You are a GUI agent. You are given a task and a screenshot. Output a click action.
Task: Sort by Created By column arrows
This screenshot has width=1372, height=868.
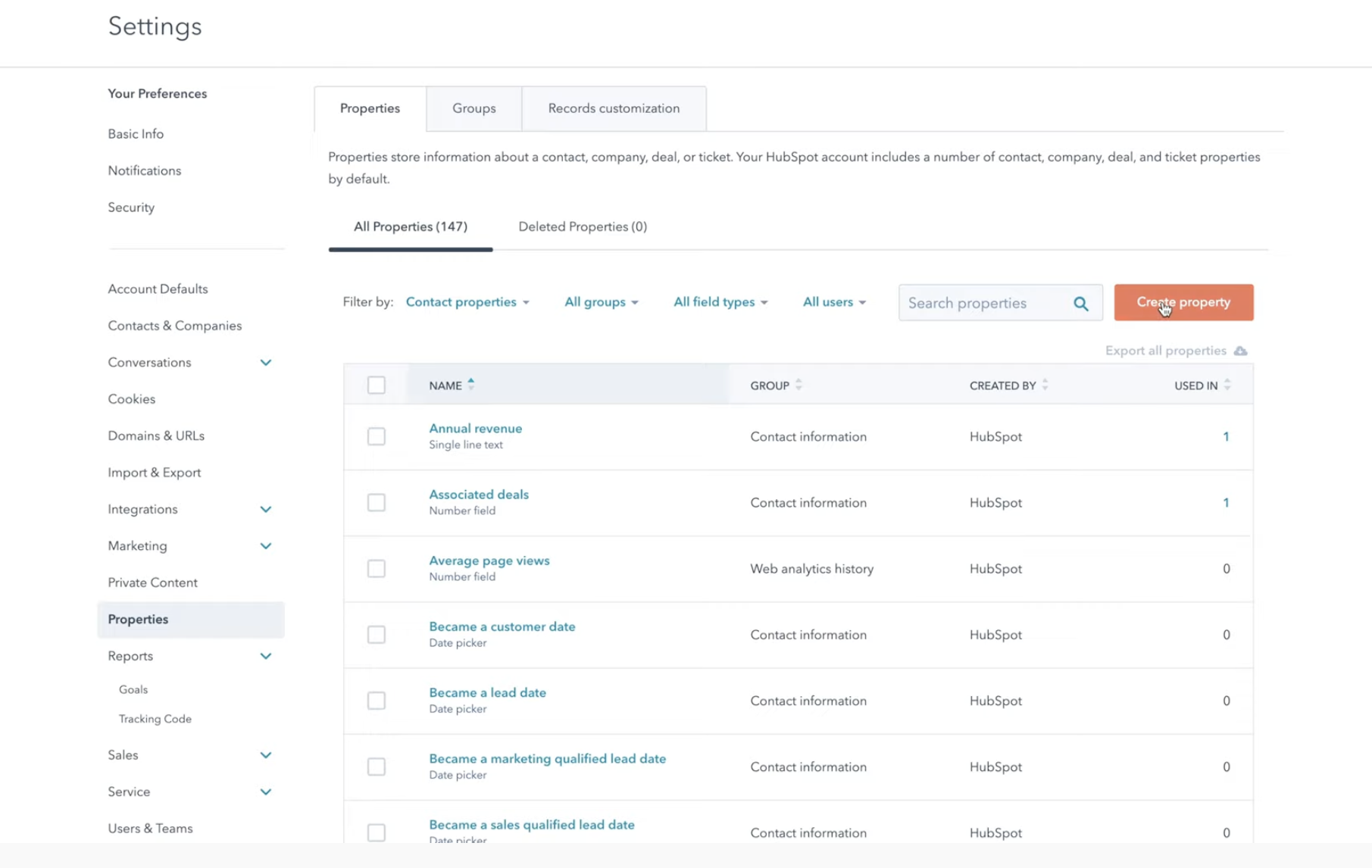tap(1045, 386)
